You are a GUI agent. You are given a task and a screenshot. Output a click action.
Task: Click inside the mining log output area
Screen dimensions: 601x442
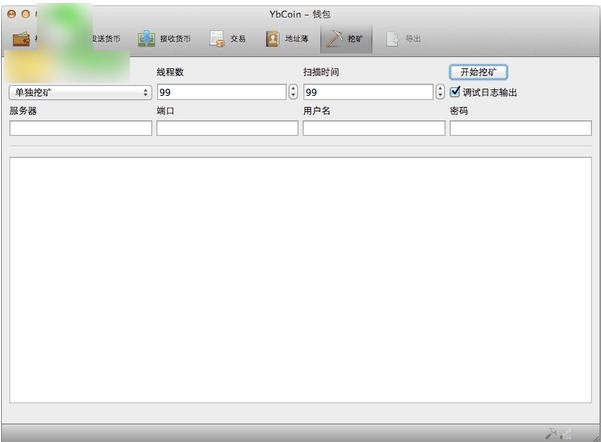pyautogui.click(x=300, y=280)
